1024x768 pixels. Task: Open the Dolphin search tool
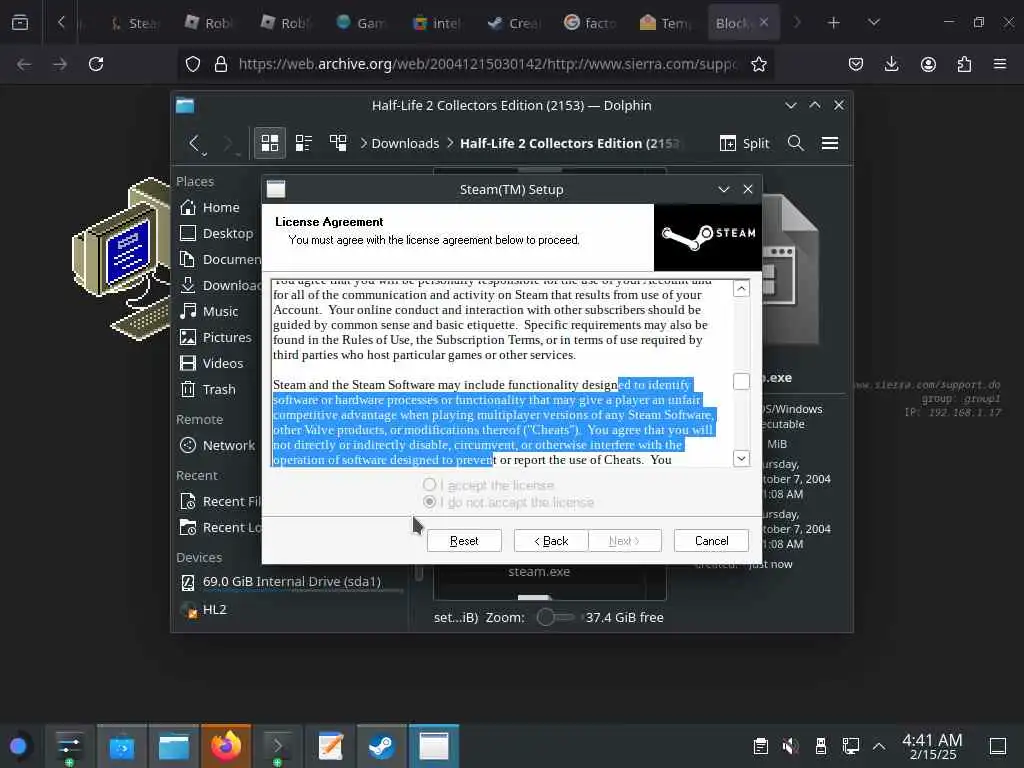pos(795,143)
